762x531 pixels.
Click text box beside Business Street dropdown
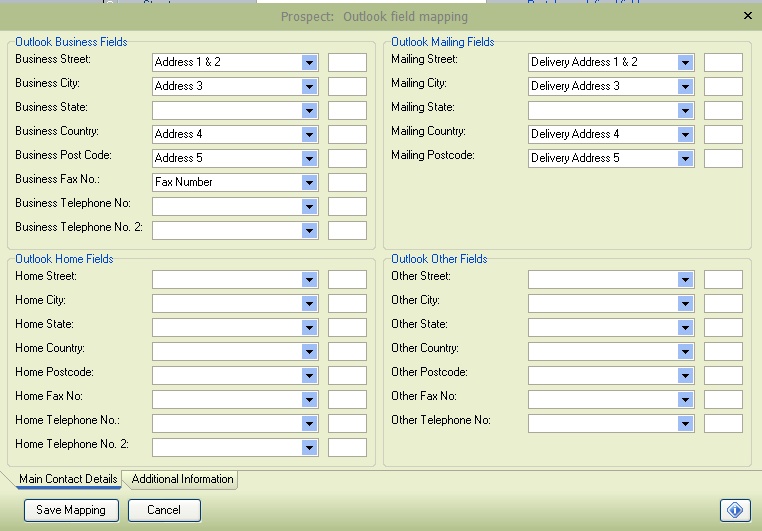coord(347,62)
